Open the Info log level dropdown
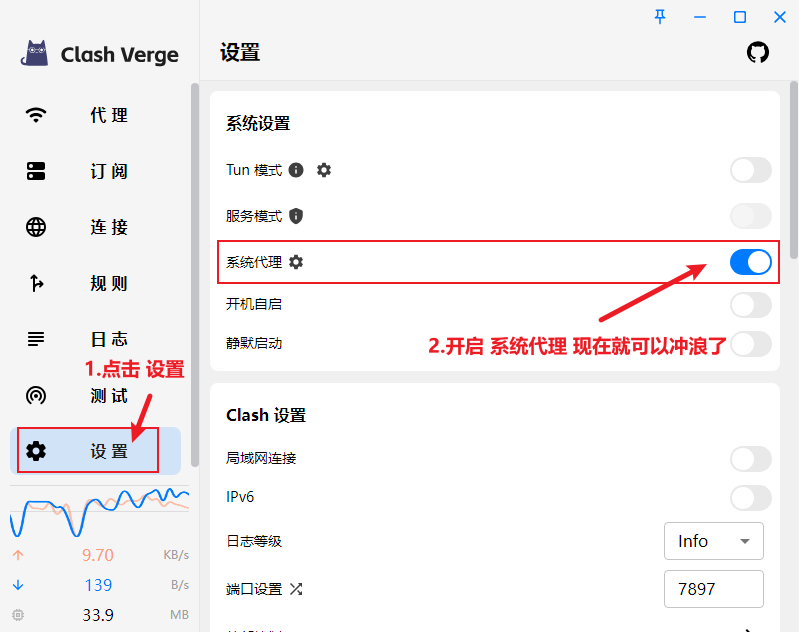Image resolution: width=799 pixels, height=632 pixels. [x=713, y=541]
